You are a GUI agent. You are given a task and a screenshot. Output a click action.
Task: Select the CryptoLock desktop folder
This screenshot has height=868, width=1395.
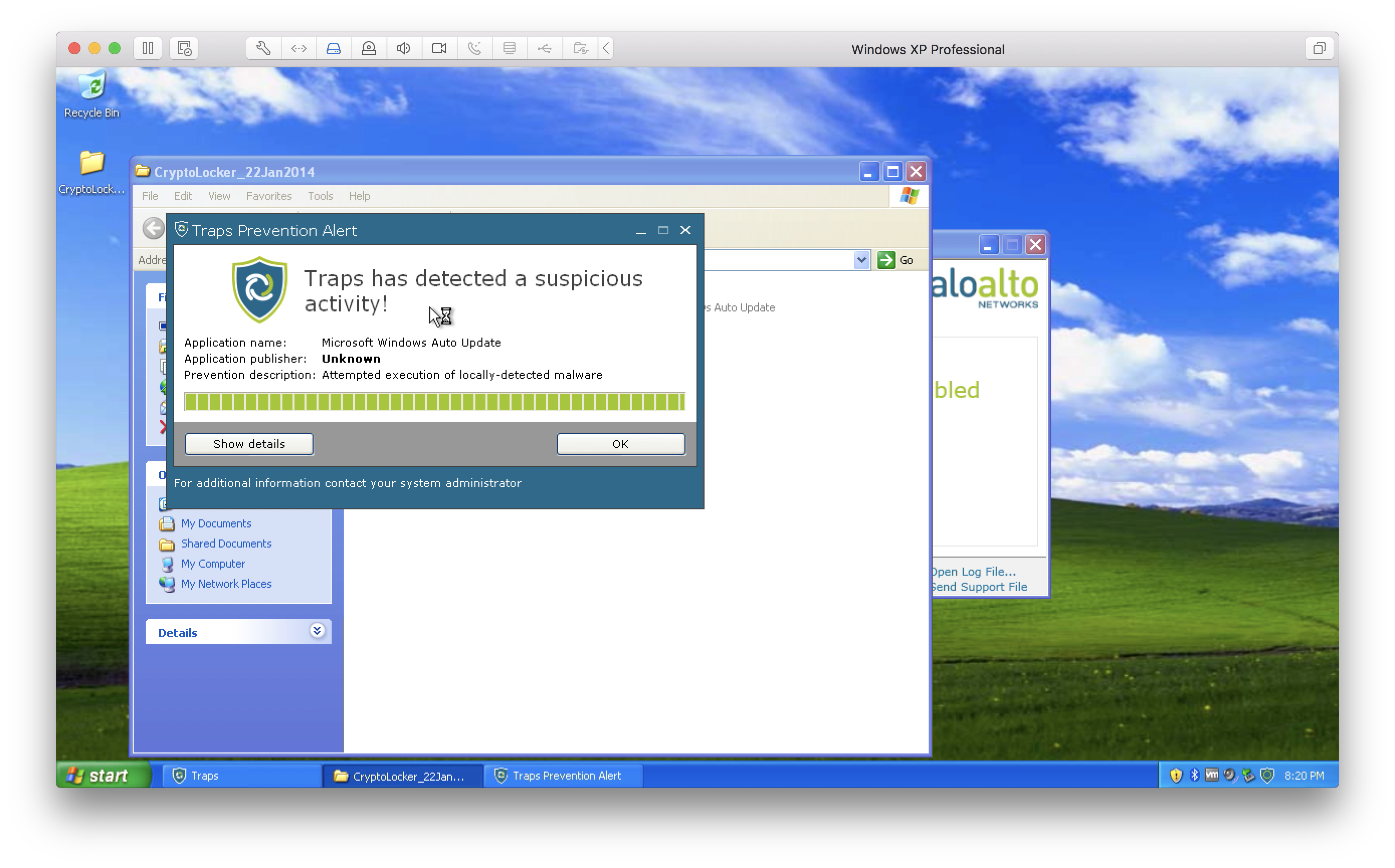click(x=92, y=172)
